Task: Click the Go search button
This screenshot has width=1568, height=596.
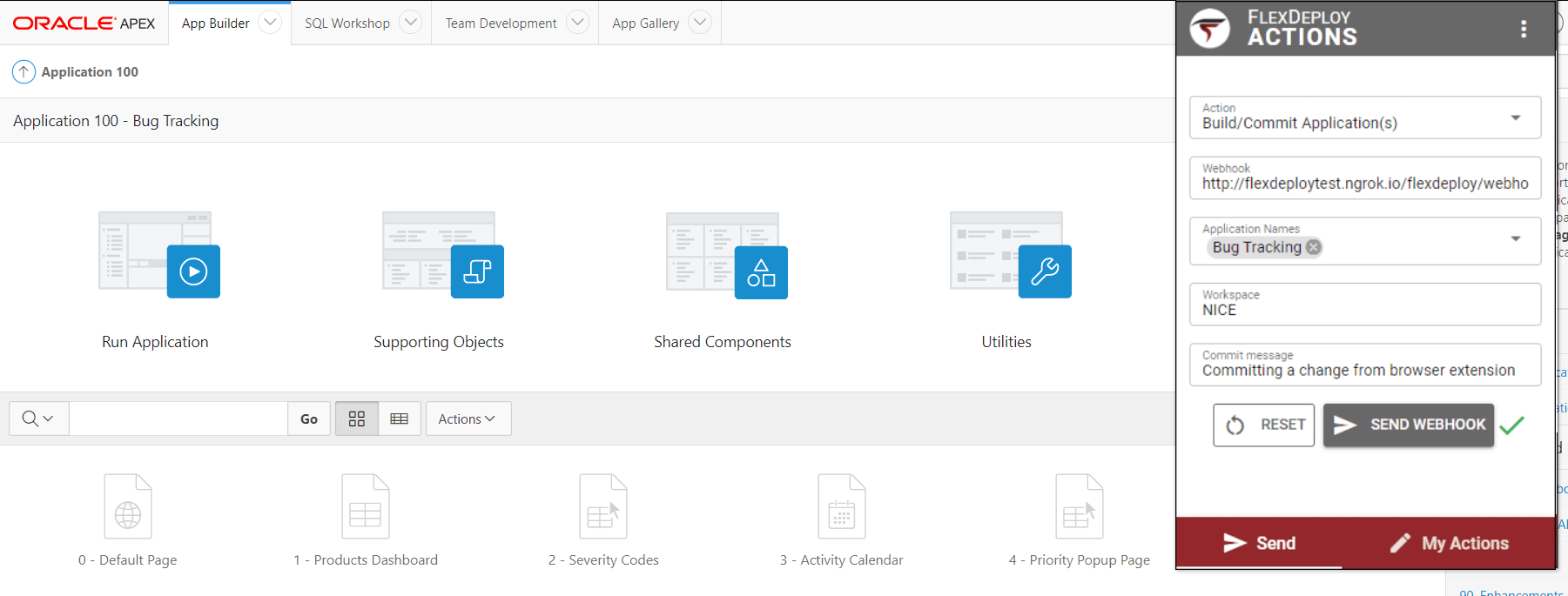Action: (309, 419)
